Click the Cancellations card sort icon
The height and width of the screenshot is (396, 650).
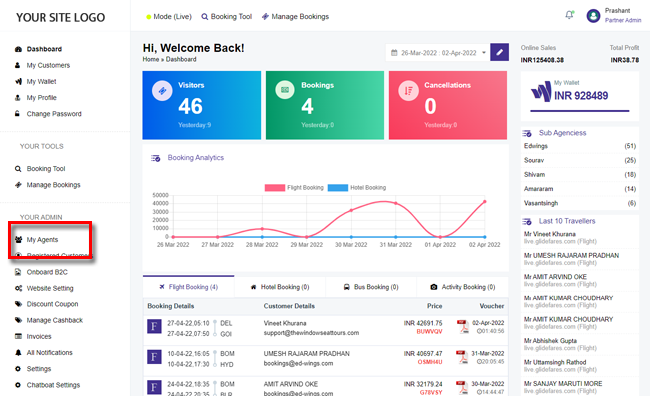click(408, 90)
